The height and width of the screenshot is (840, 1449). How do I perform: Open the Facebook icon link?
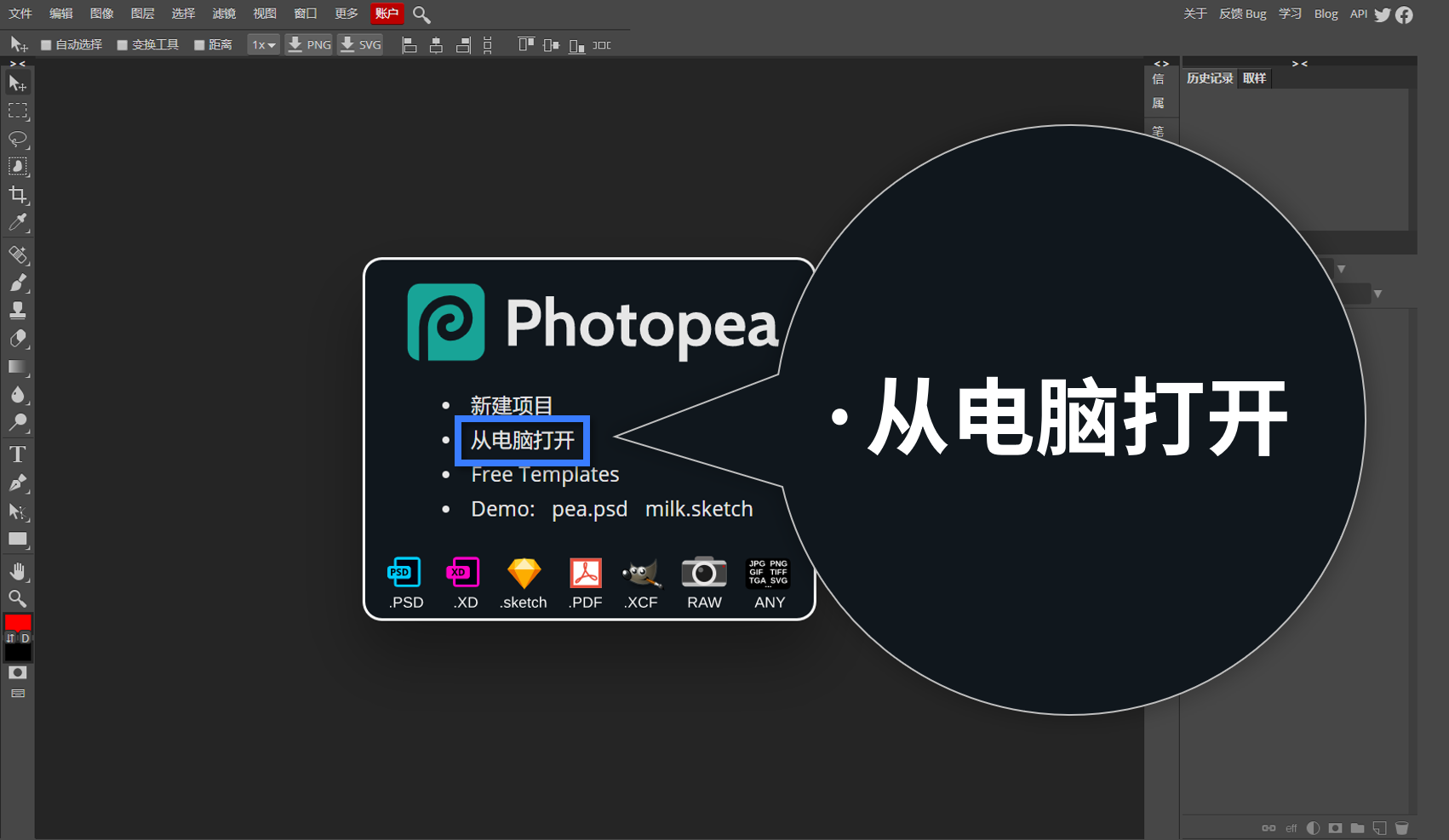click(1405, 14)
